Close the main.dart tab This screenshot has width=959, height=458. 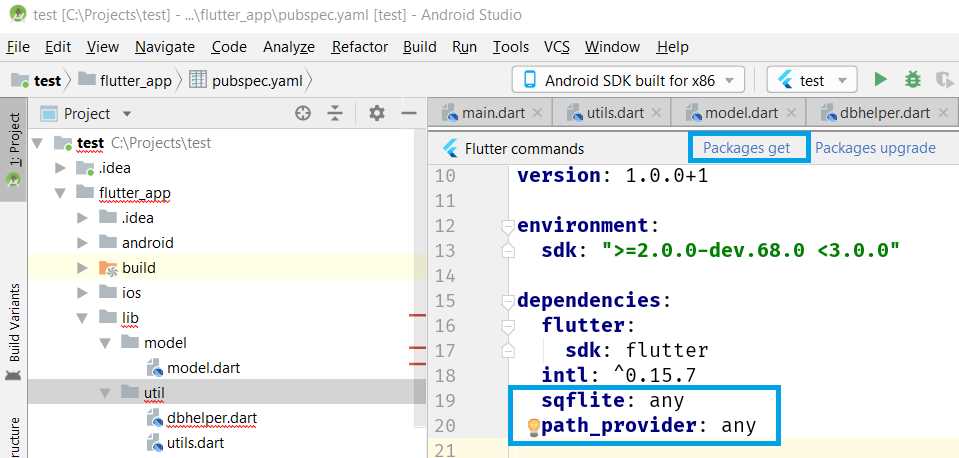[x=537, y=113]
